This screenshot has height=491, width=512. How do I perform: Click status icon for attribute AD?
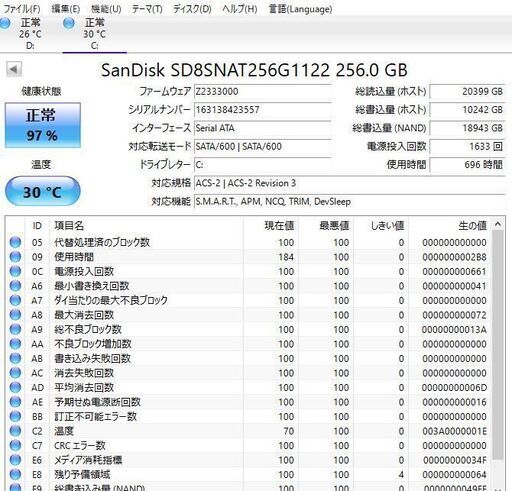click(x=15, y=387)
